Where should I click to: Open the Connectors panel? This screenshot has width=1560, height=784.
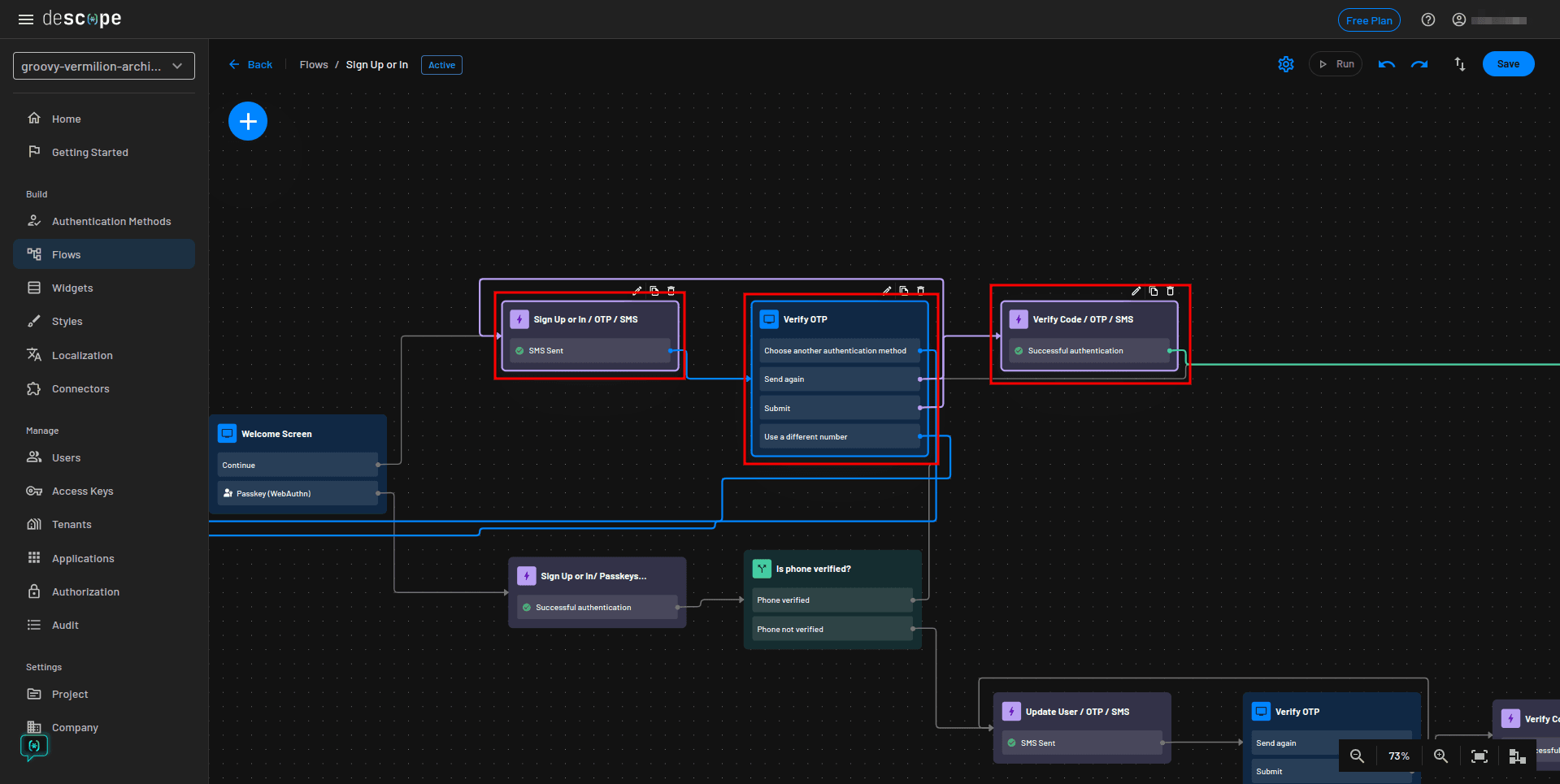(x=80, y=388)
